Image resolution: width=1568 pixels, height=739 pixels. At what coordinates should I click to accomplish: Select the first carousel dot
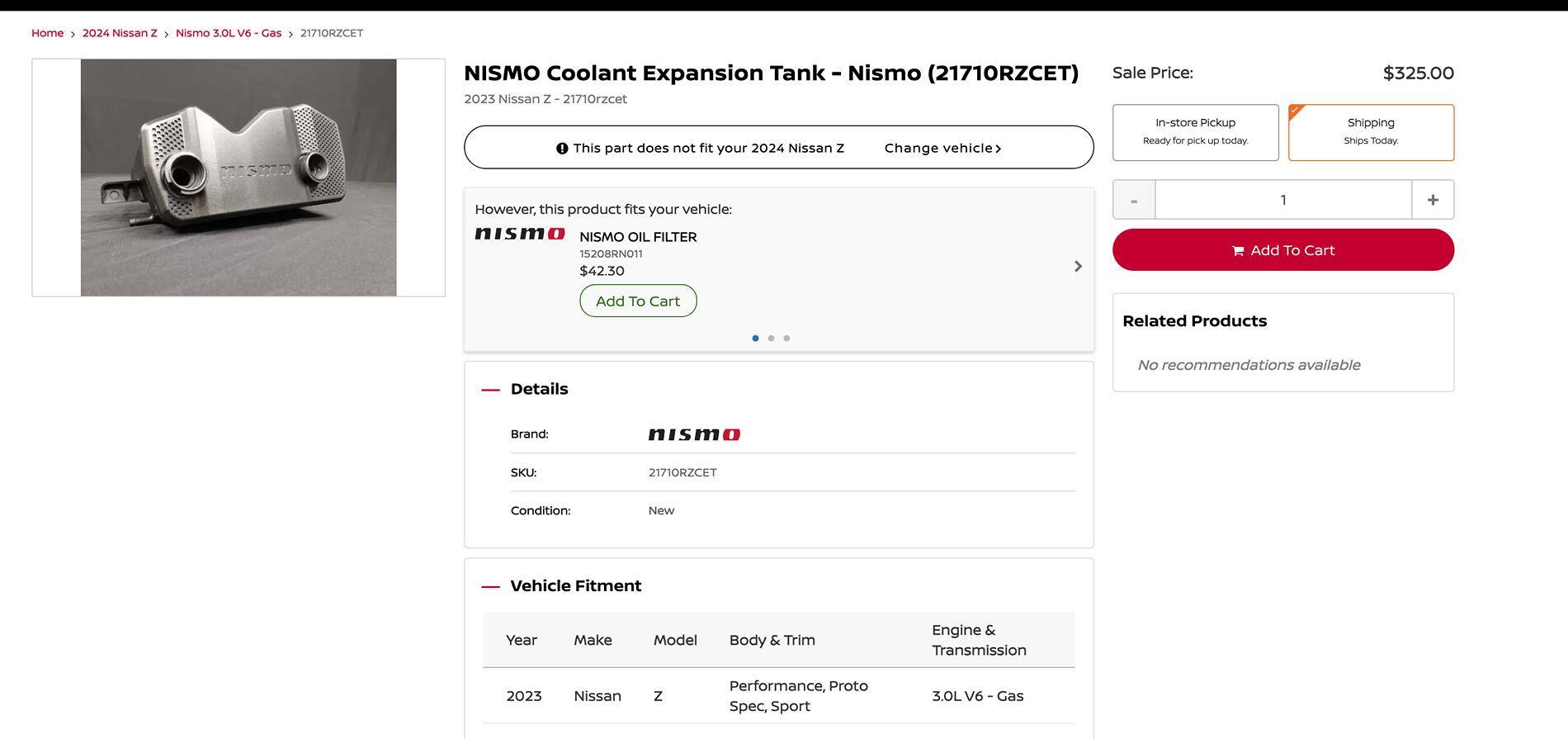point(755,338)
